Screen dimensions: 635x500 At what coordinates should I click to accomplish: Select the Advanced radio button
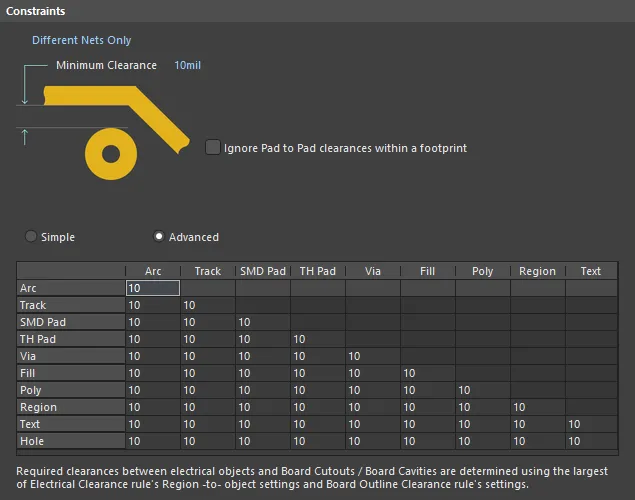(x=159, y=237)
